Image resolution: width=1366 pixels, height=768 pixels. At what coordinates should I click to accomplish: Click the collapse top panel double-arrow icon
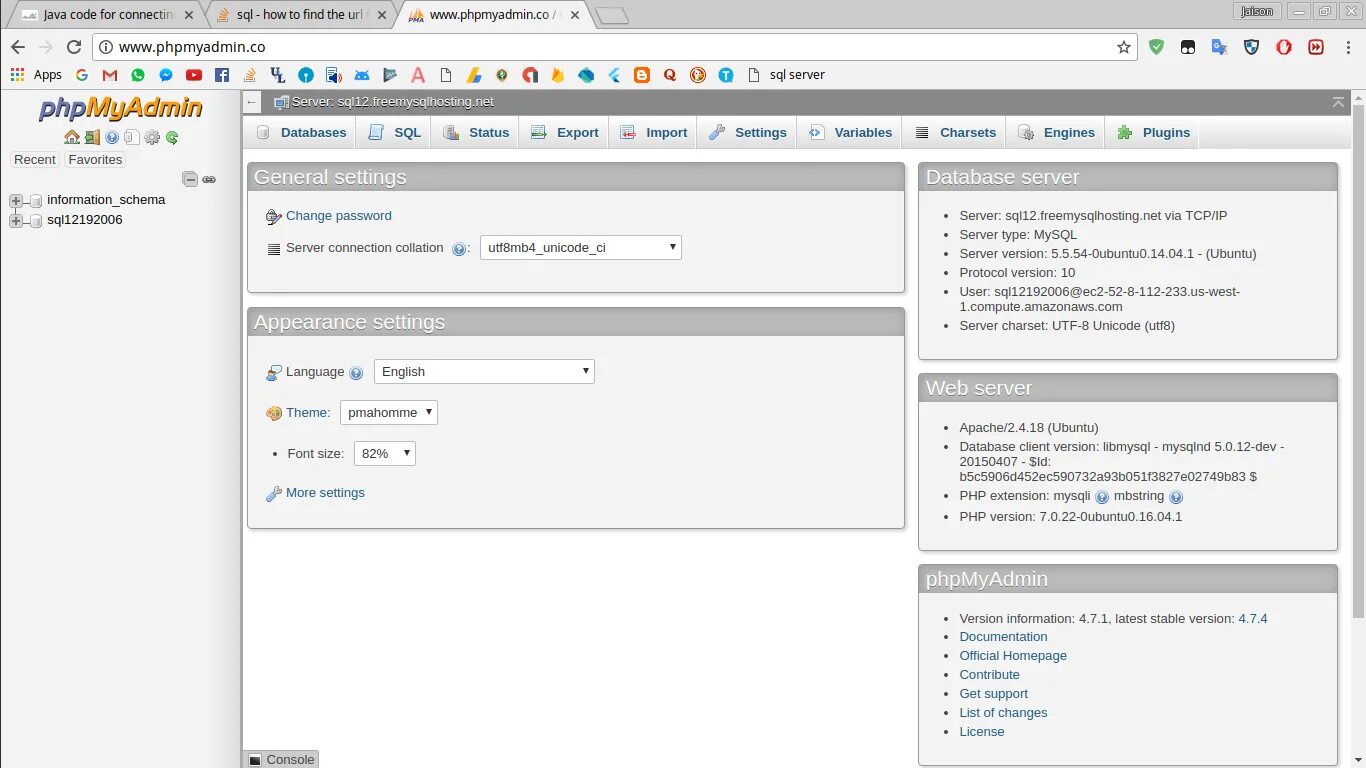pyautogui.click(x=1339, y=102)
